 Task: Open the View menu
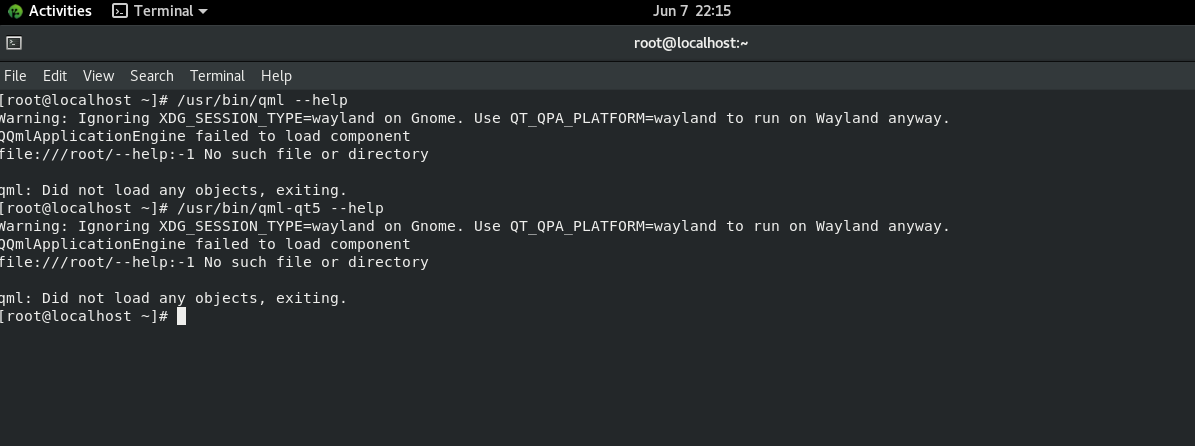tap(98, 76)
